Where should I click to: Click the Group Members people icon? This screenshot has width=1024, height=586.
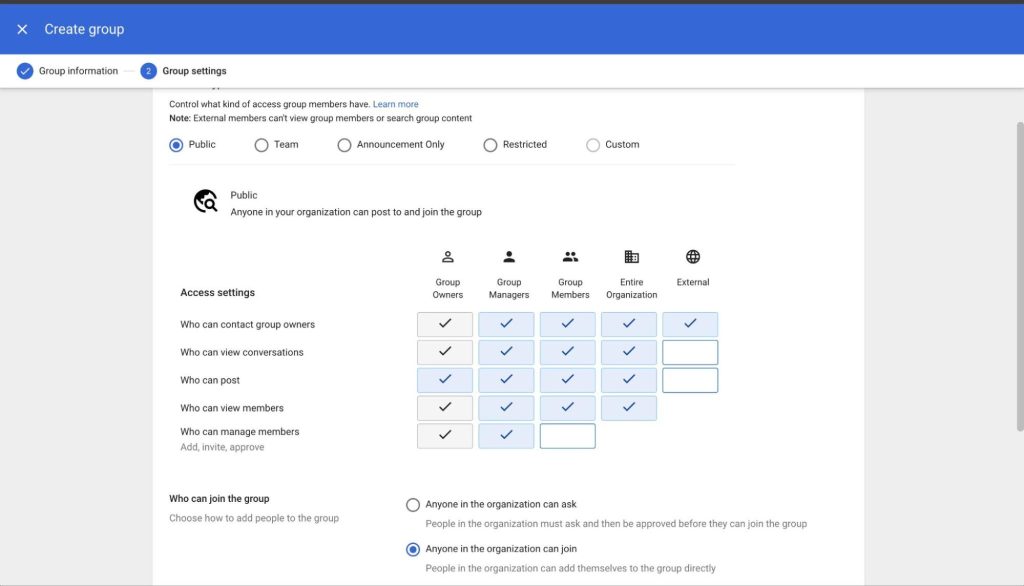(569, 256)
